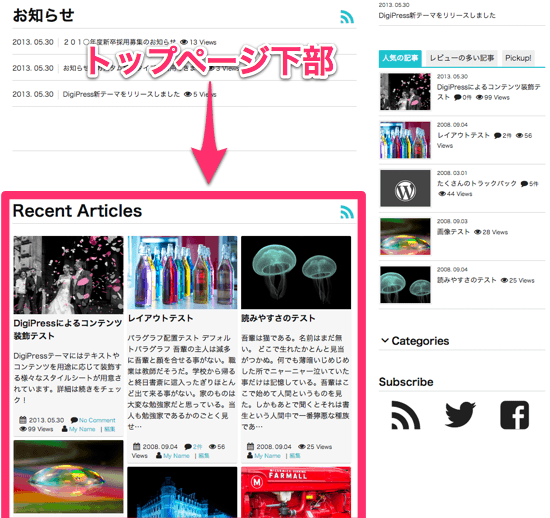Screen dimensions: 550x518
Task: Select the Pickup! tab
Action: 518,58
